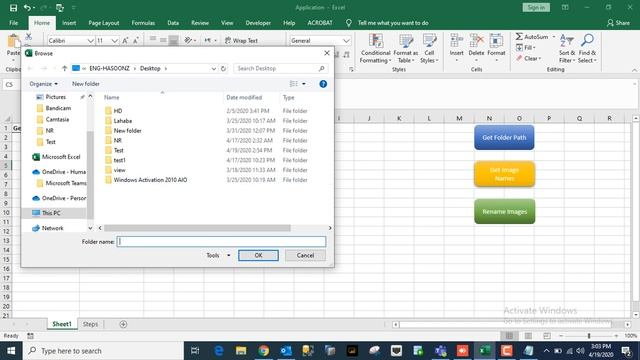The image size is (640, 360).
Task: Select Network in navigation pane
Action: tap(53, 228)
